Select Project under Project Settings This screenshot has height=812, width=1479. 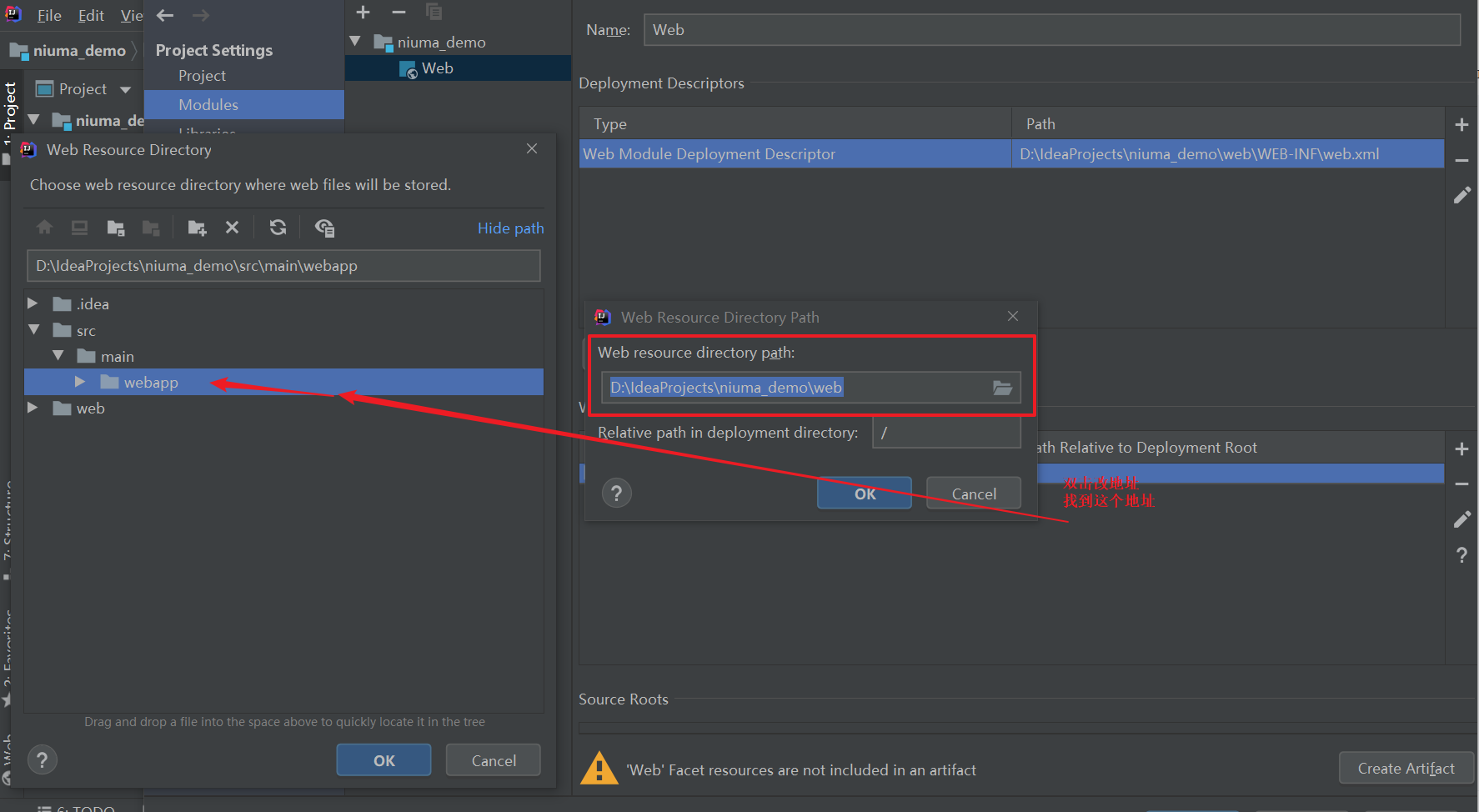202,76
